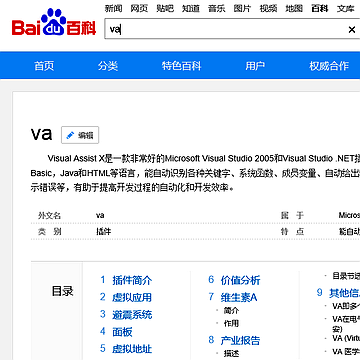Open subsection 描述 under 产业报告

(231, 354)
